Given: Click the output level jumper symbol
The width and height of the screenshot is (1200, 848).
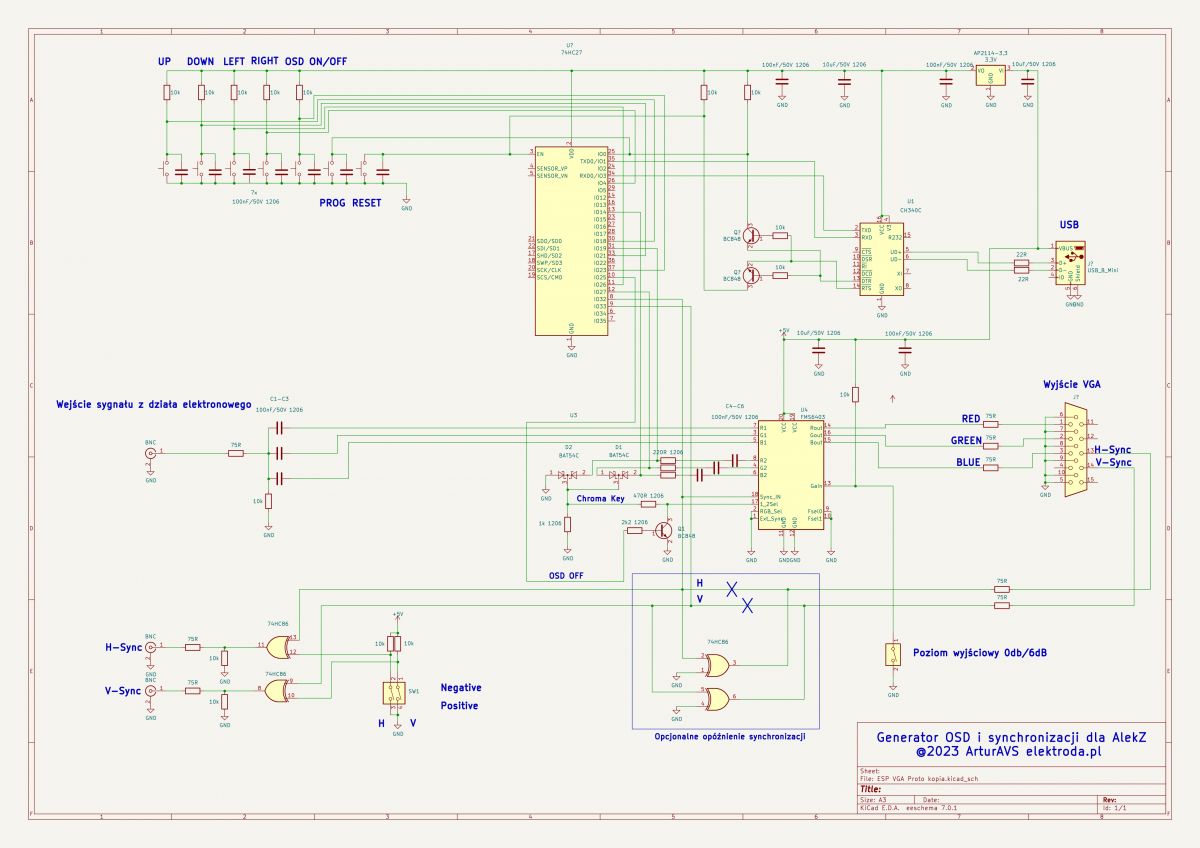Looking at the screenshot, I should coord(893,655).
